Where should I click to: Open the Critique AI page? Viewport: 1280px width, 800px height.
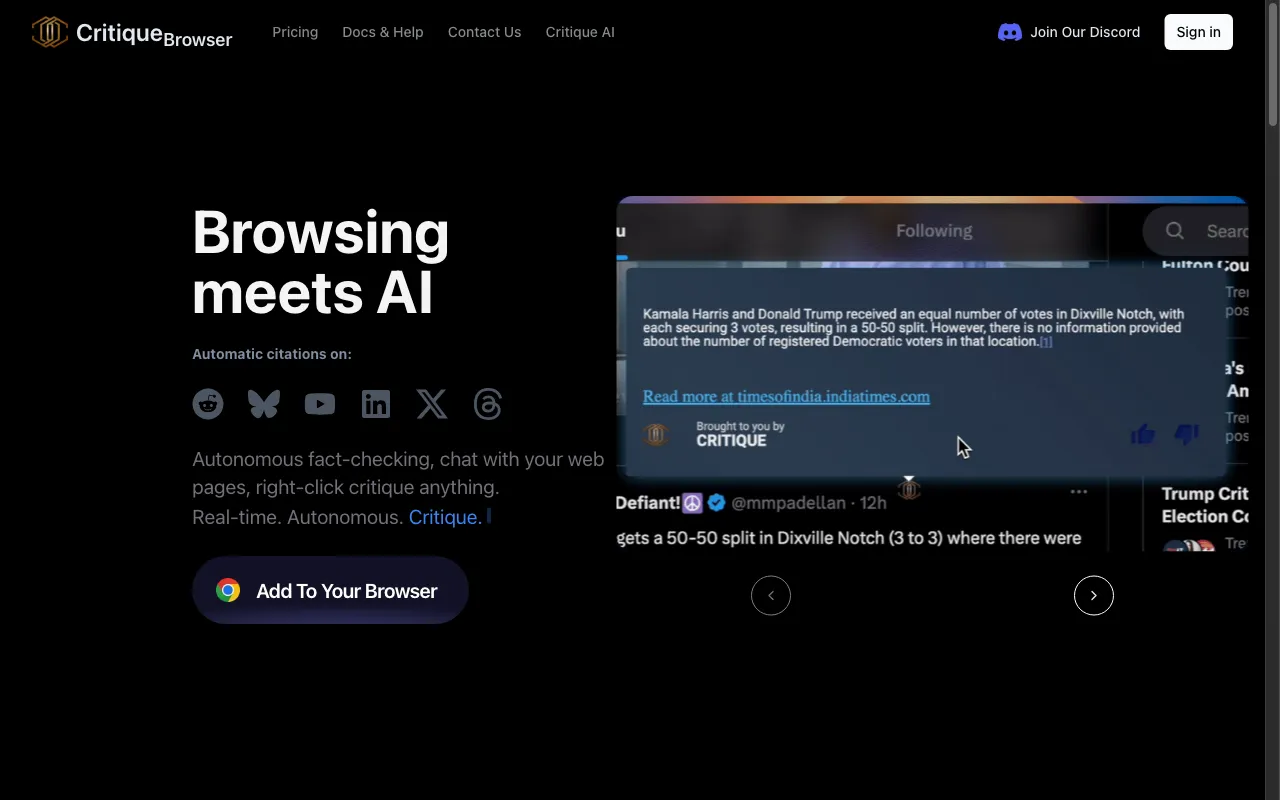pyautogui.click(x=580, y=32)
